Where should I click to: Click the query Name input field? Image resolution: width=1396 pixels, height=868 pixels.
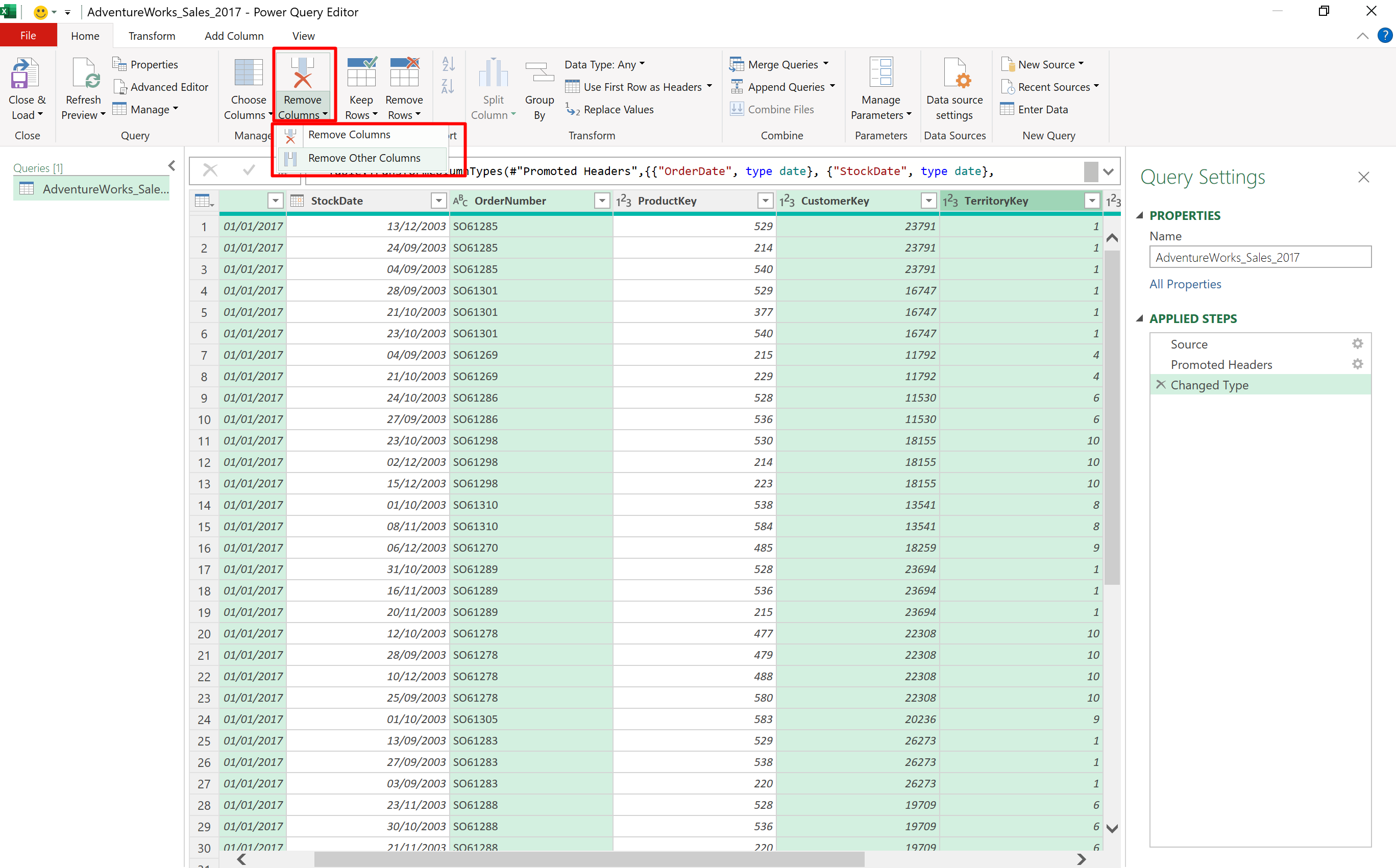(x=1260, y=257)
